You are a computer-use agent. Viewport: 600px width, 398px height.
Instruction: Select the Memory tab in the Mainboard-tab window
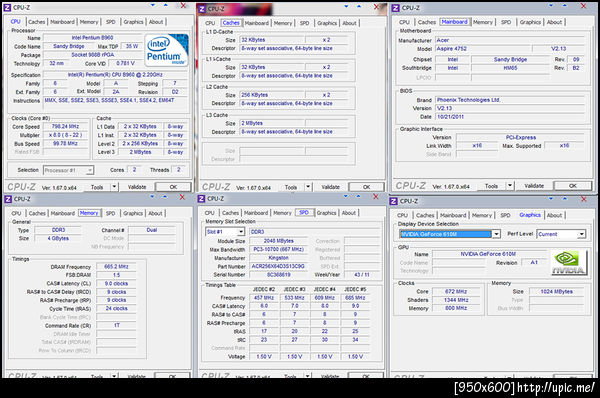tap(483, 22)
